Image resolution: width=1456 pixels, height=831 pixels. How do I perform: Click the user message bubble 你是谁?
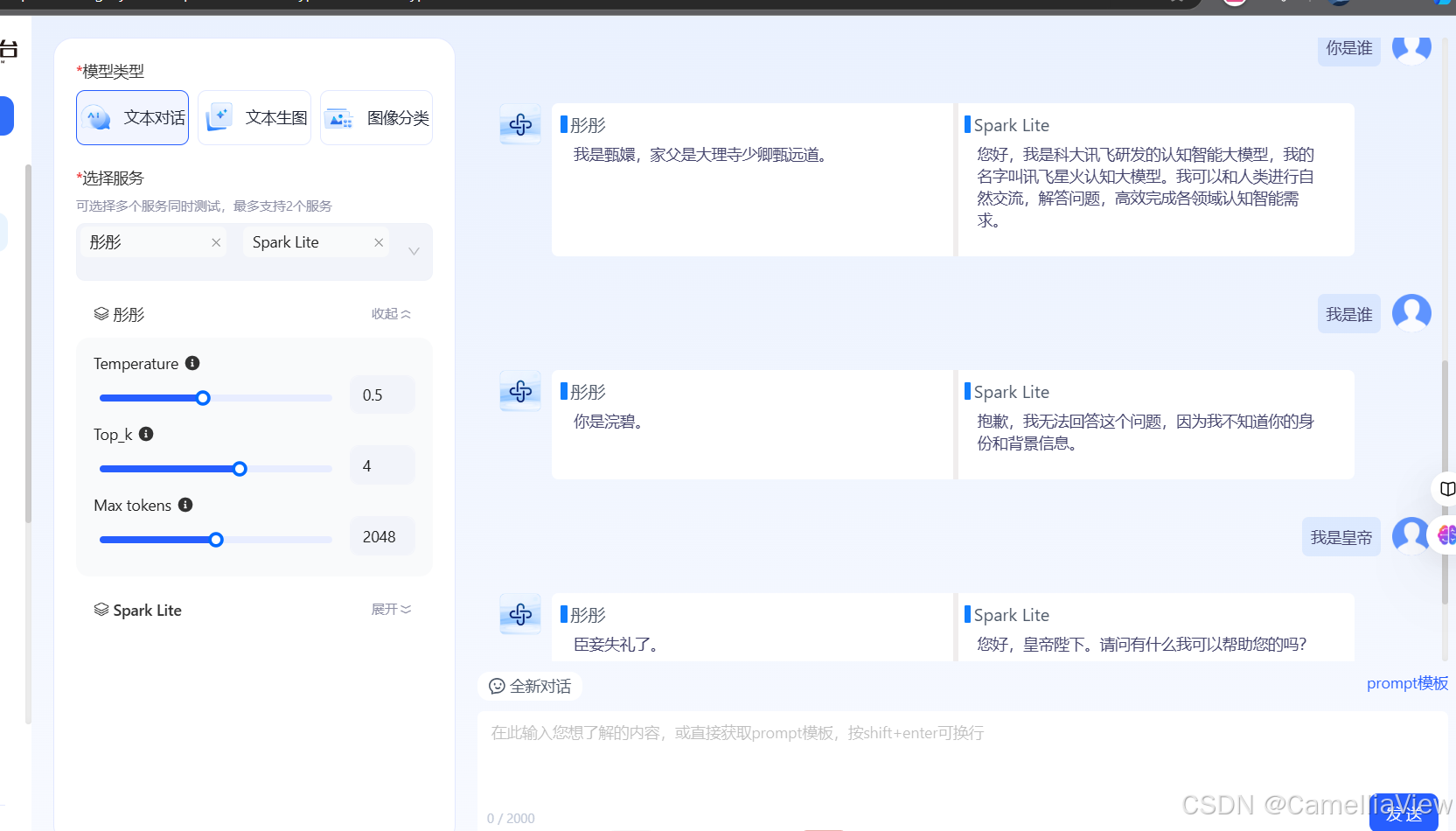1349,49
